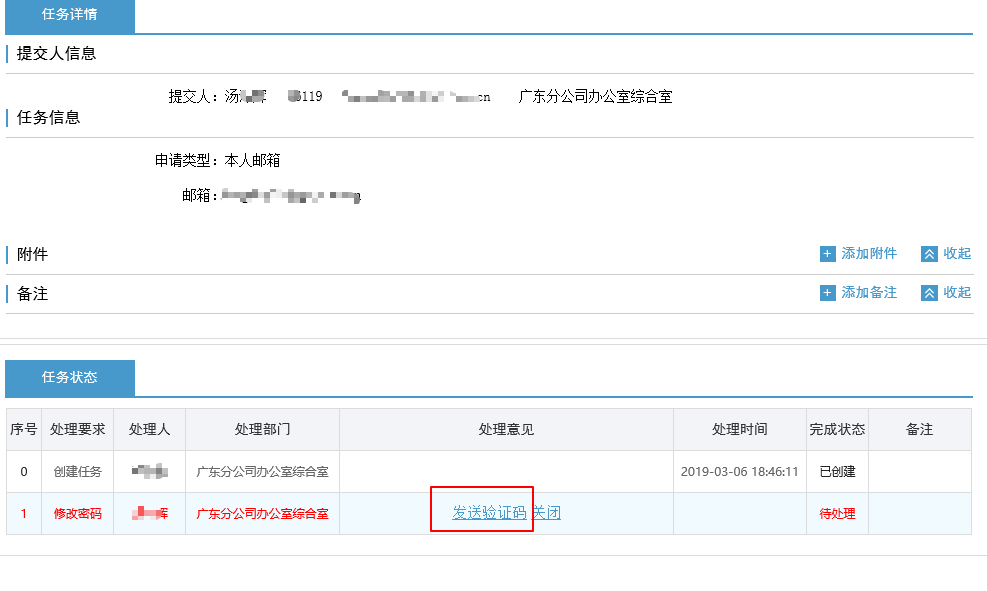Viewport: 987px width, 591px height.
Task: Select the 完成状态 column header
Action: [x=837, y=429]
